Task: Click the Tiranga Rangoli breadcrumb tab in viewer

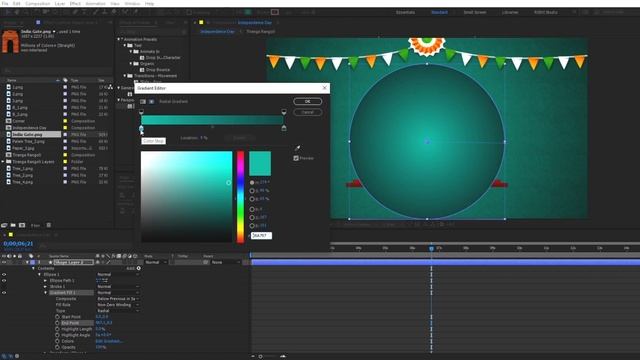Action: coord(260,31)
